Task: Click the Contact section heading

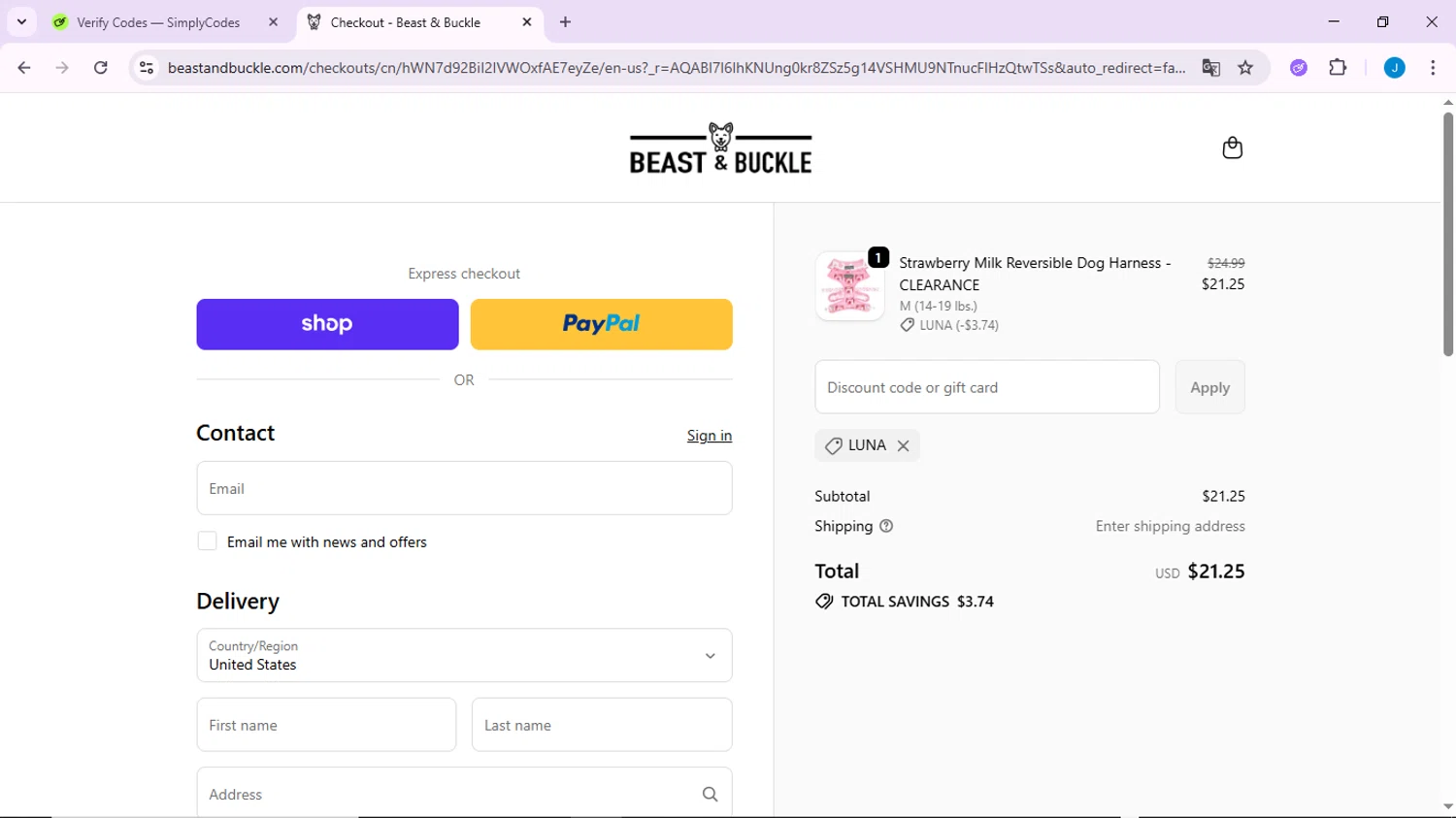Action: [x=236, y=433]
